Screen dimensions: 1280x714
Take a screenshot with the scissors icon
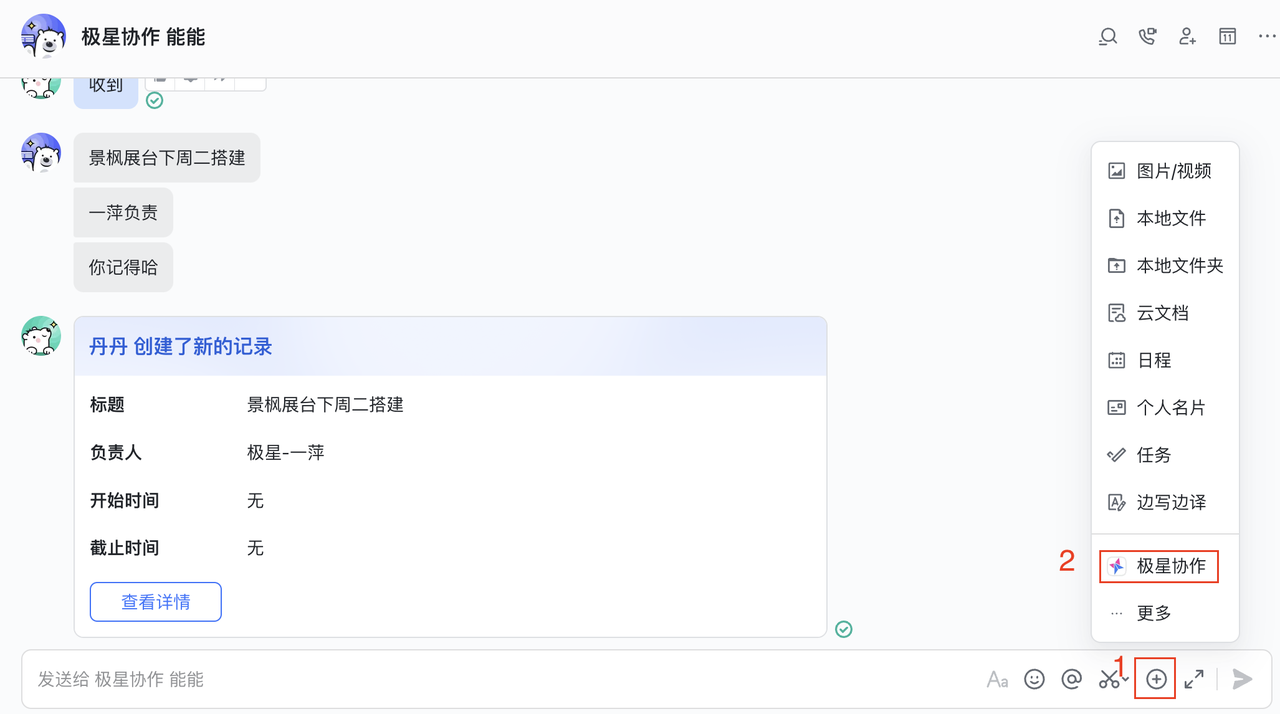coord(1108,680)
